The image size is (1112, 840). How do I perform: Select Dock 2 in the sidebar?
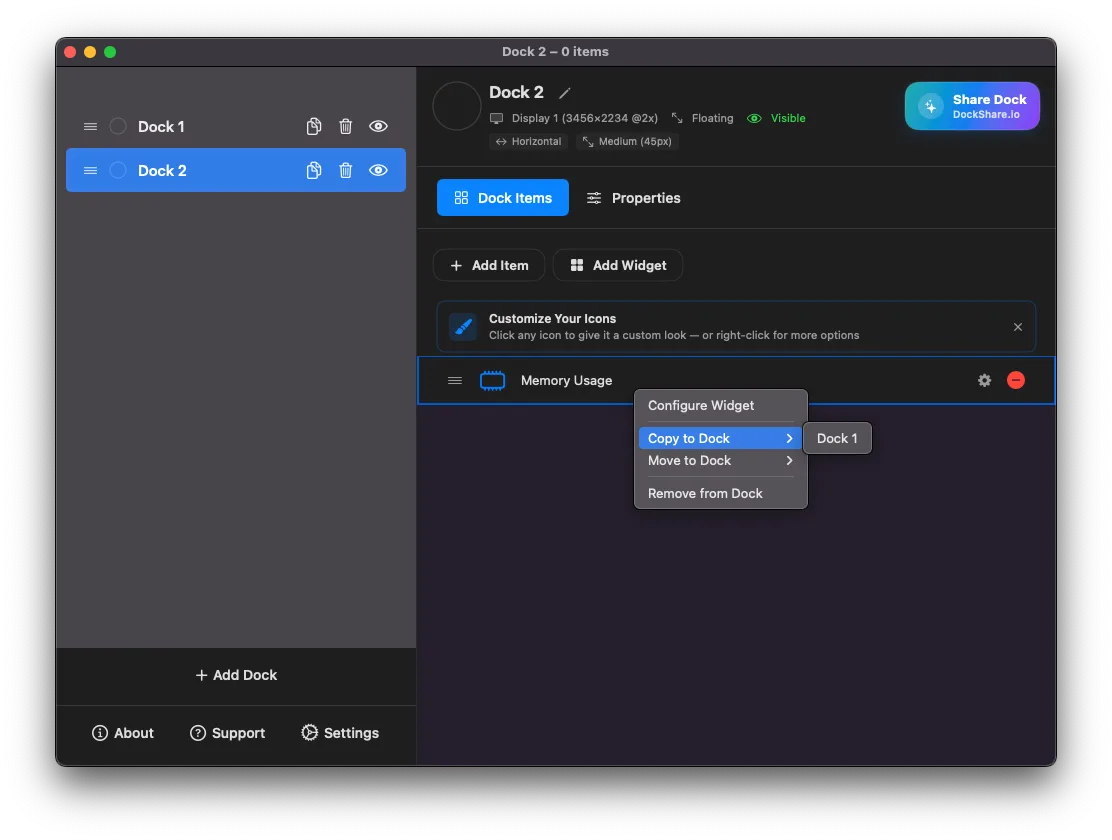click(235, 170)
